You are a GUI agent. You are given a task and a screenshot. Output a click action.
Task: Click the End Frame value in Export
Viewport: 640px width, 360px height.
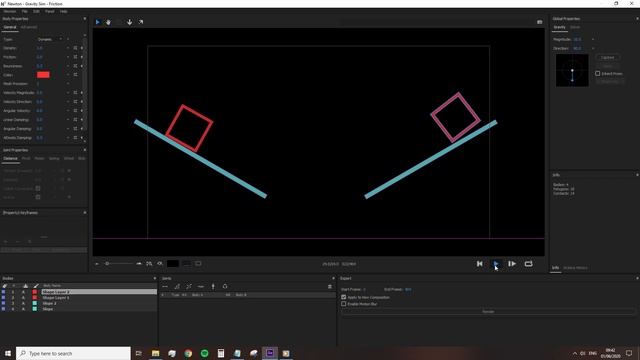click(408, 289)
